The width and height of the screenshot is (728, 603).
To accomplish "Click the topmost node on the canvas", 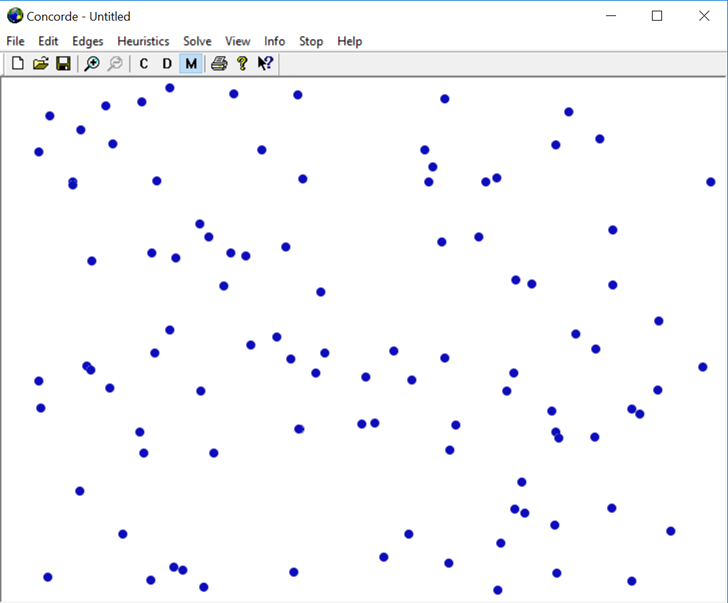I will coord(170,88).
